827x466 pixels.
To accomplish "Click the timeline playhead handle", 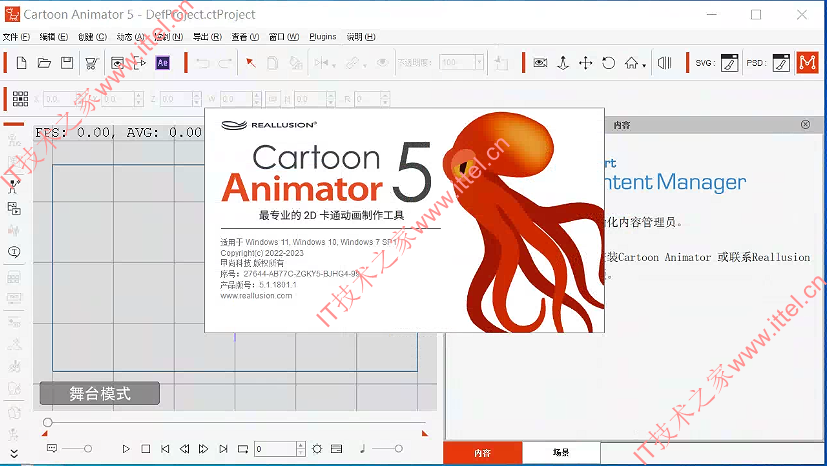I will (x=48, y=422).
